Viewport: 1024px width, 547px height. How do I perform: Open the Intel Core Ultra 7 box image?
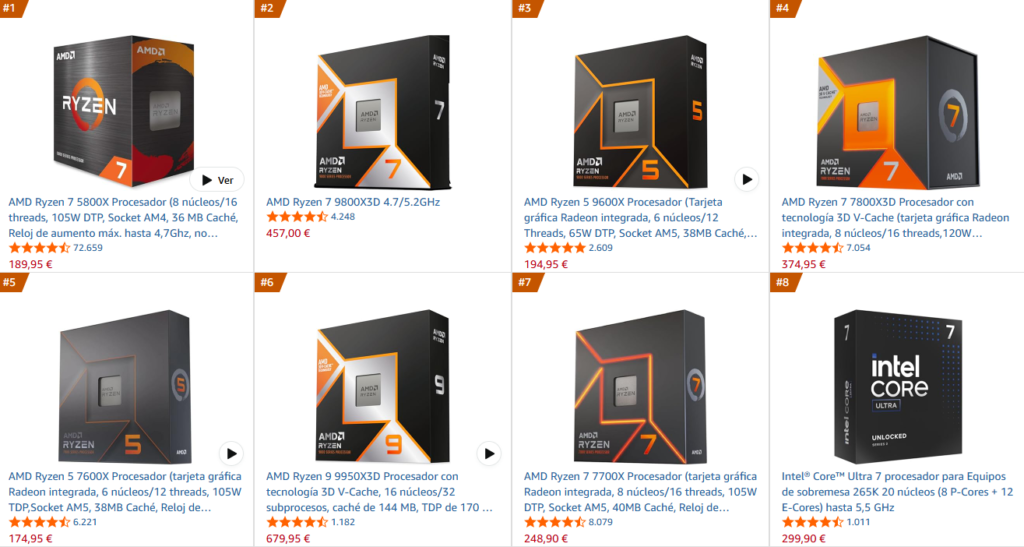coord(898,386)
